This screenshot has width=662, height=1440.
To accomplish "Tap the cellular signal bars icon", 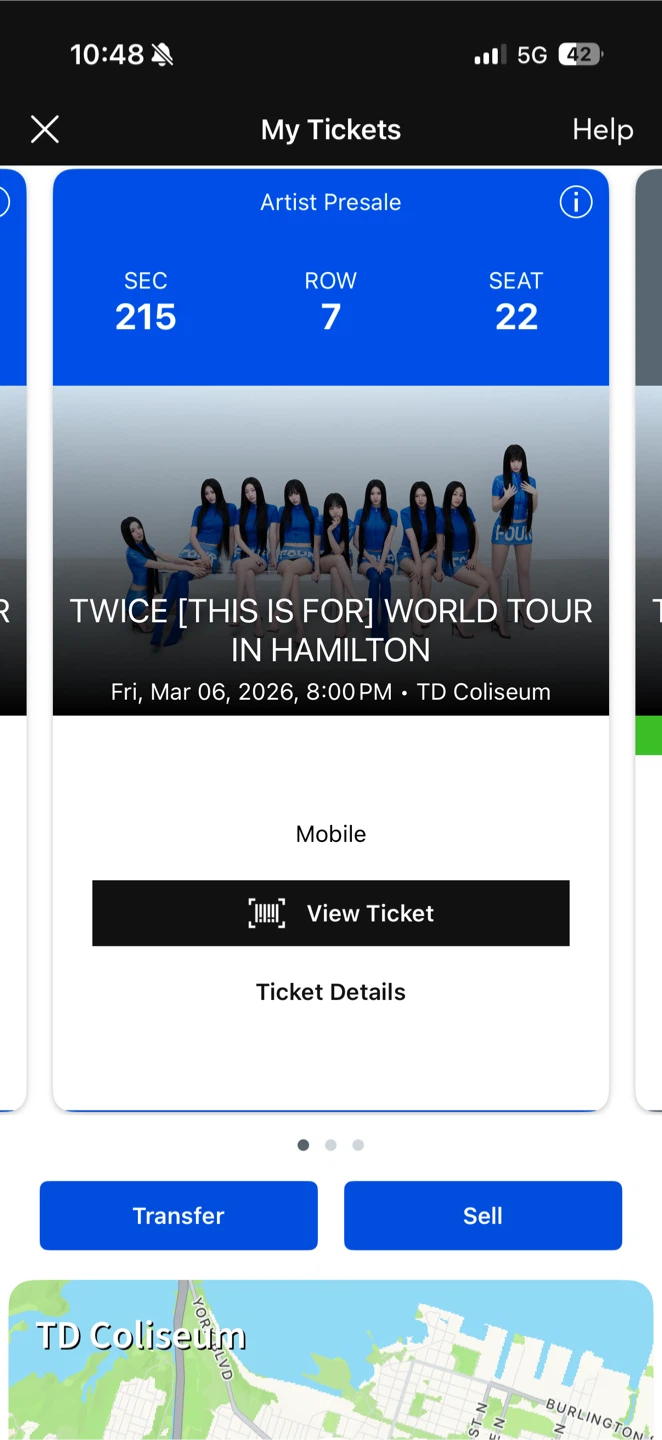I will (x=490, y=55).
